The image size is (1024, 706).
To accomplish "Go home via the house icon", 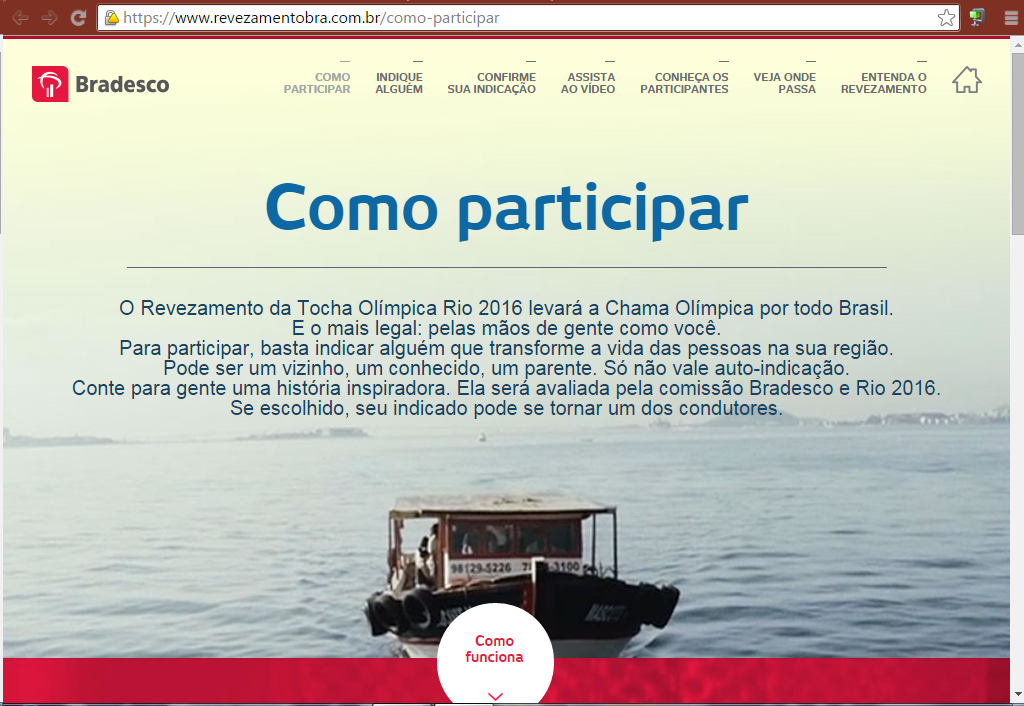I will 967,80.
